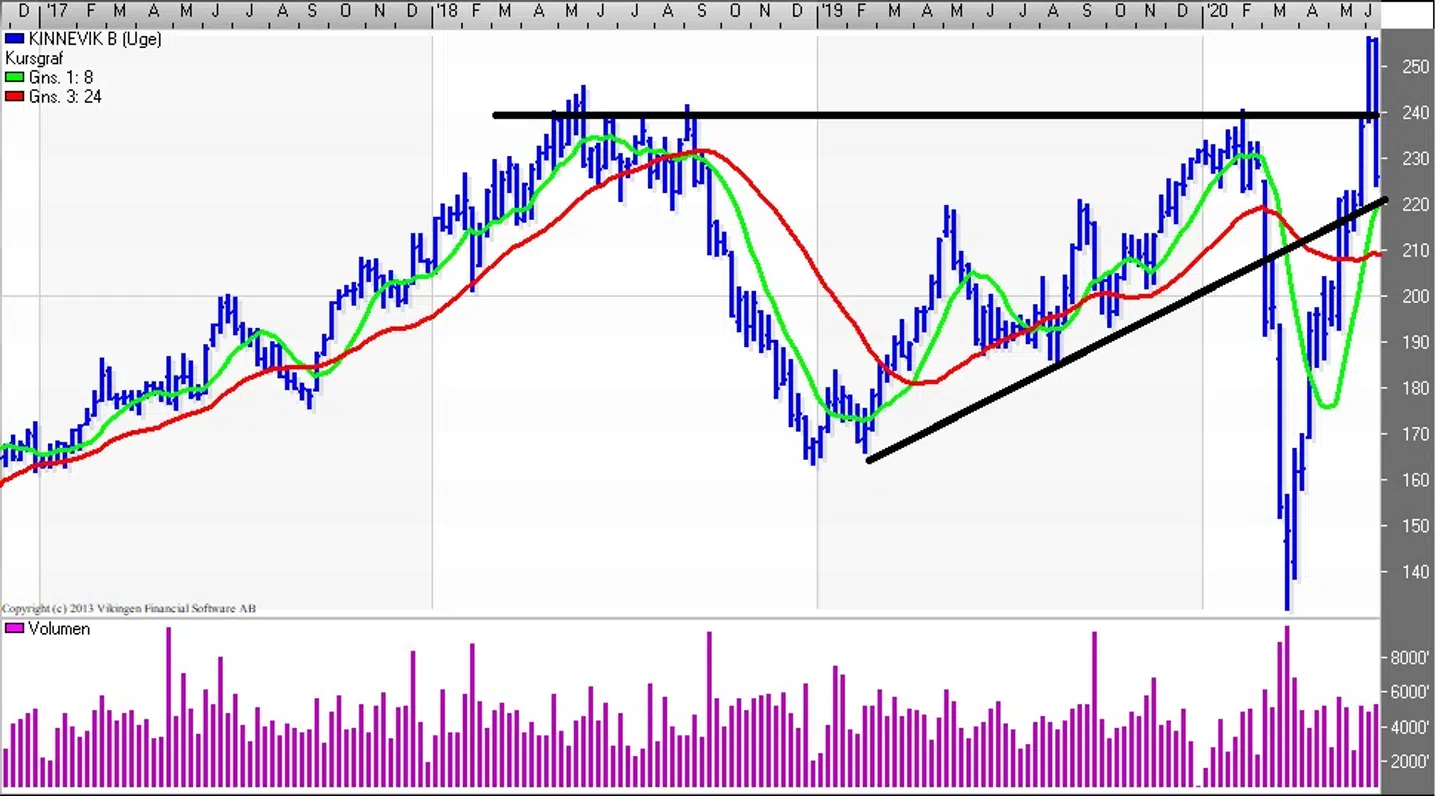Click the Volumen panel label text

[59, 629]
